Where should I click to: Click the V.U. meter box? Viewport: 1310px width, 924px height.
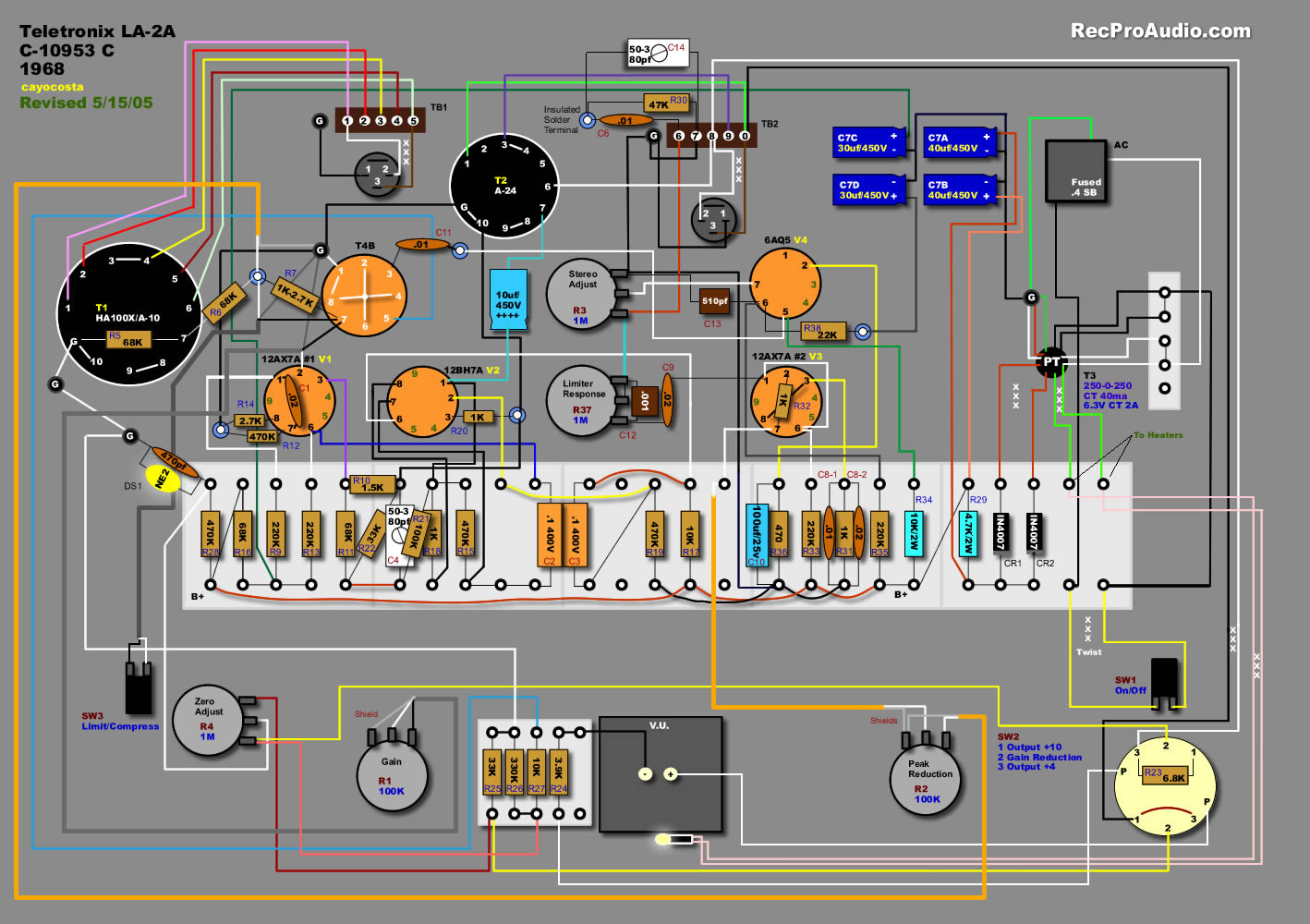click(661, 774)
